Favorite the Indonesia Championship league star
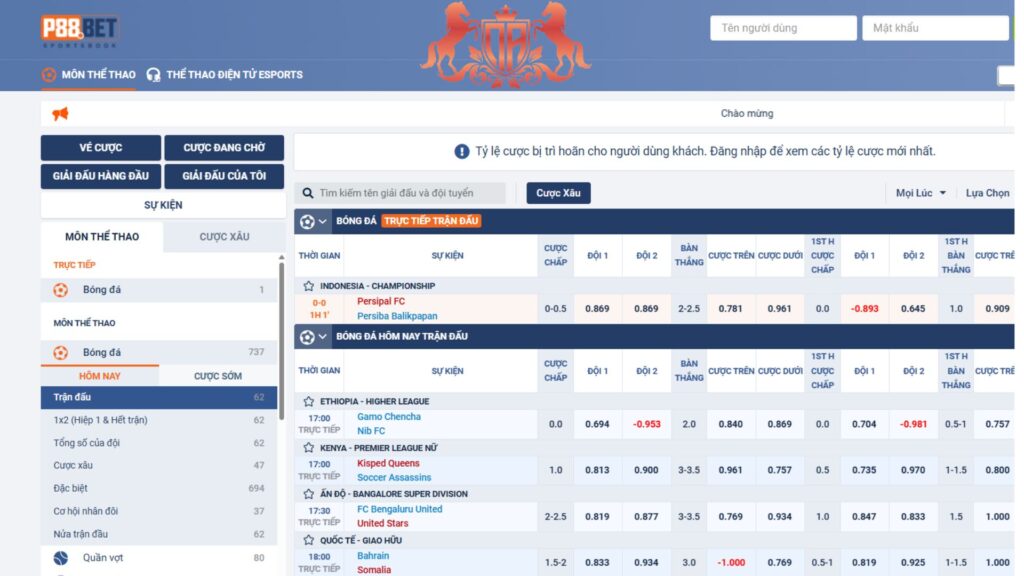The width and height of the screenshot is (1024, 576). click(309, 286)
